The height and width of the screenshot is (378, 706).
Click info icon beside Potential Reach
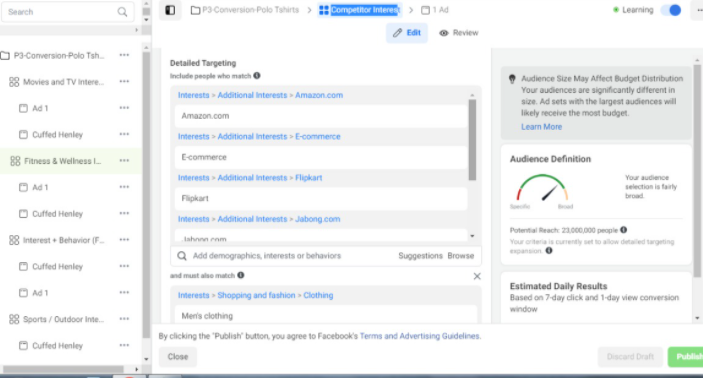tap(623, 230)
